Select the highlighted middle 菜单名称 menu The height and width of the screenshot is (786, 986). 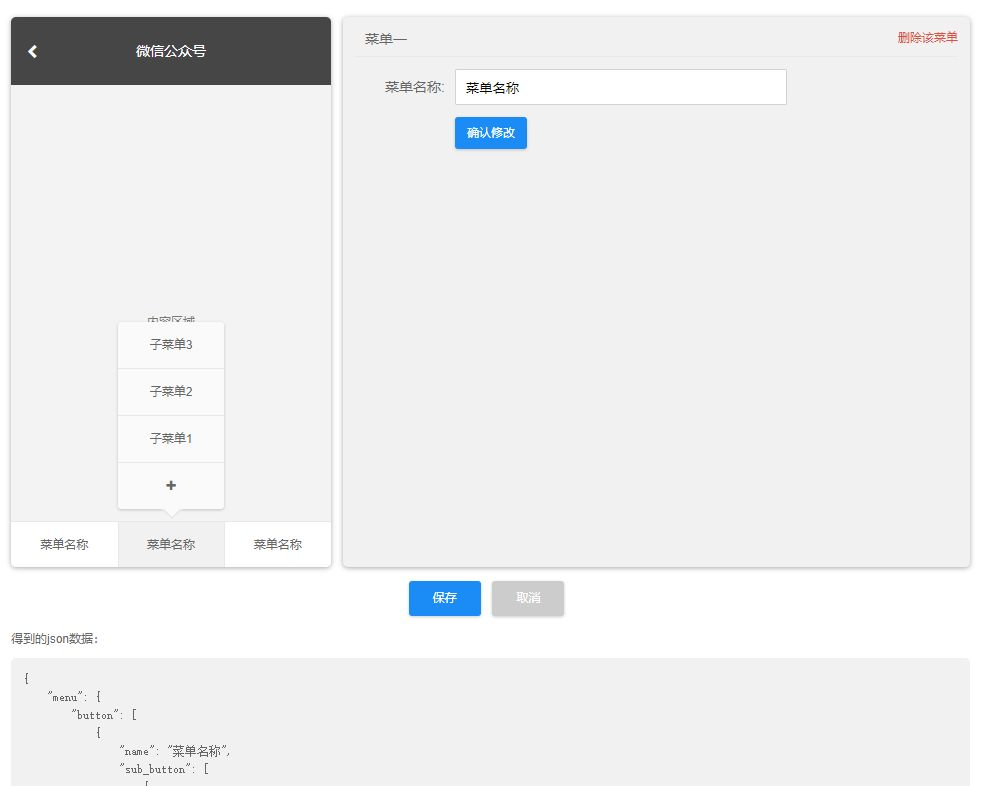[x=171, y=545]
